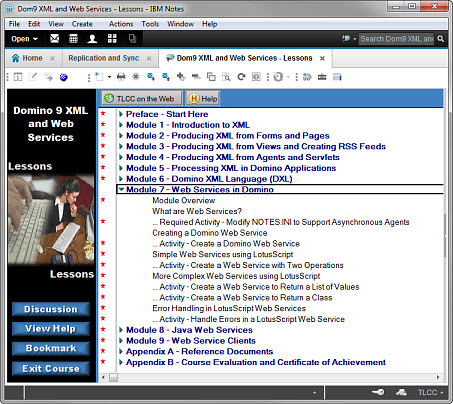Click the find document magnifier icon
The height and width of the screenshot is (404, 453).
pyautogui.click(x=226, y=77)
